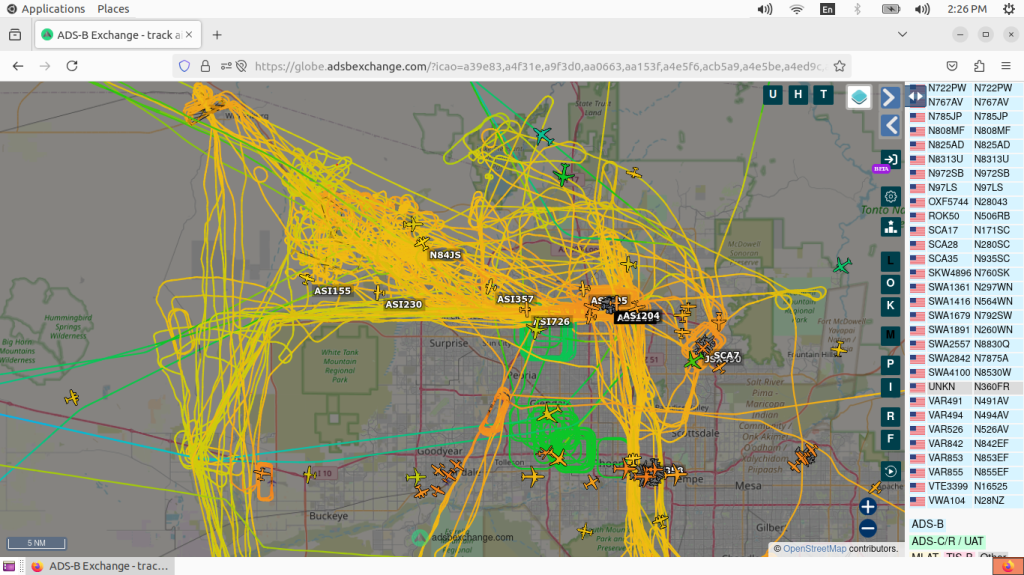This screenshot has height=575, width=1024.
Task: Open the Places menu
Action: [x=113, y=8]
